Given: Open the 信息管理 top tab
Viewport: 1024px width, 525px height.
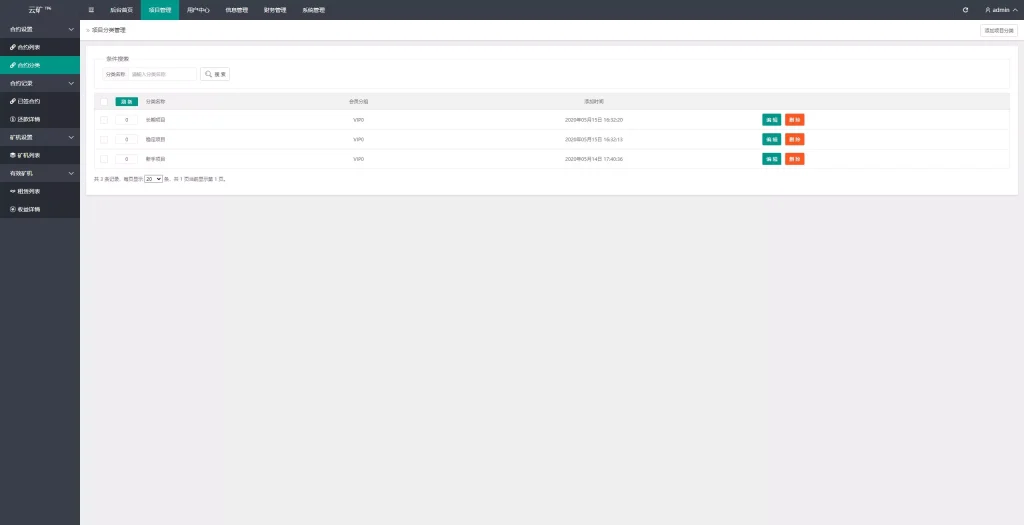Looking at the screenshot, I should coord(236,10).
